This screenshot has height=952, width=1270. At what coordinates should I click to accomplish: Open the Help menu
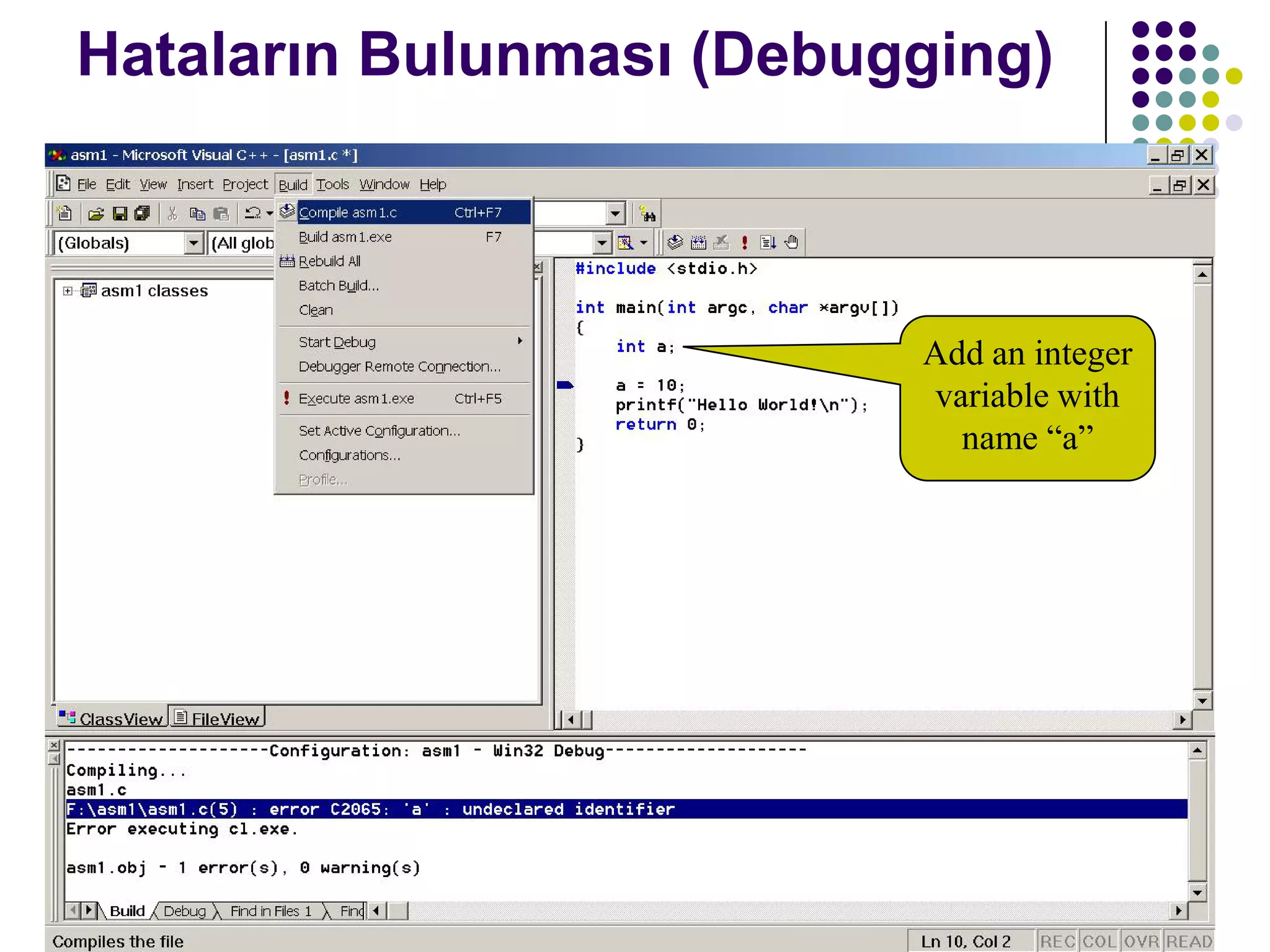tap(433, 184)
